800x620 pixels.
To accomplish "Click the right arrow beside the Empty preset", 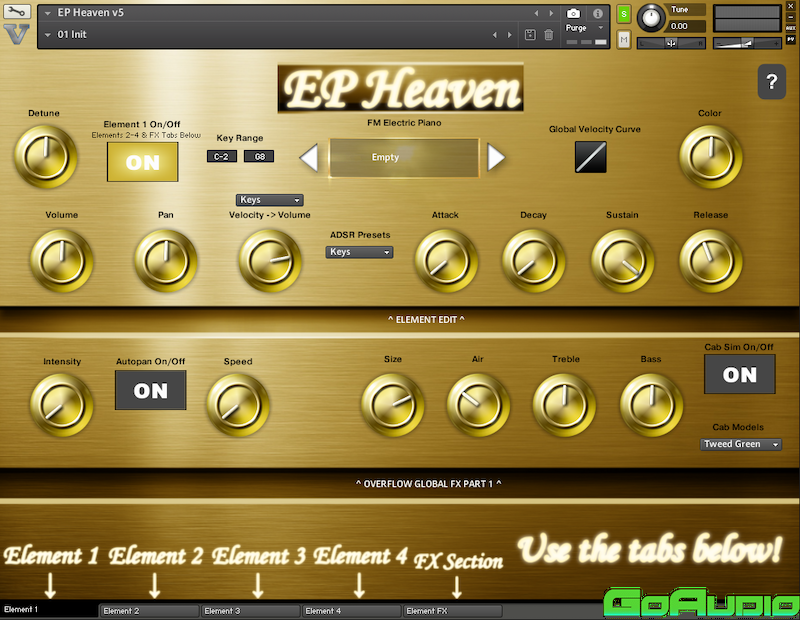I will pyautogui.click(x=496, y=158).
